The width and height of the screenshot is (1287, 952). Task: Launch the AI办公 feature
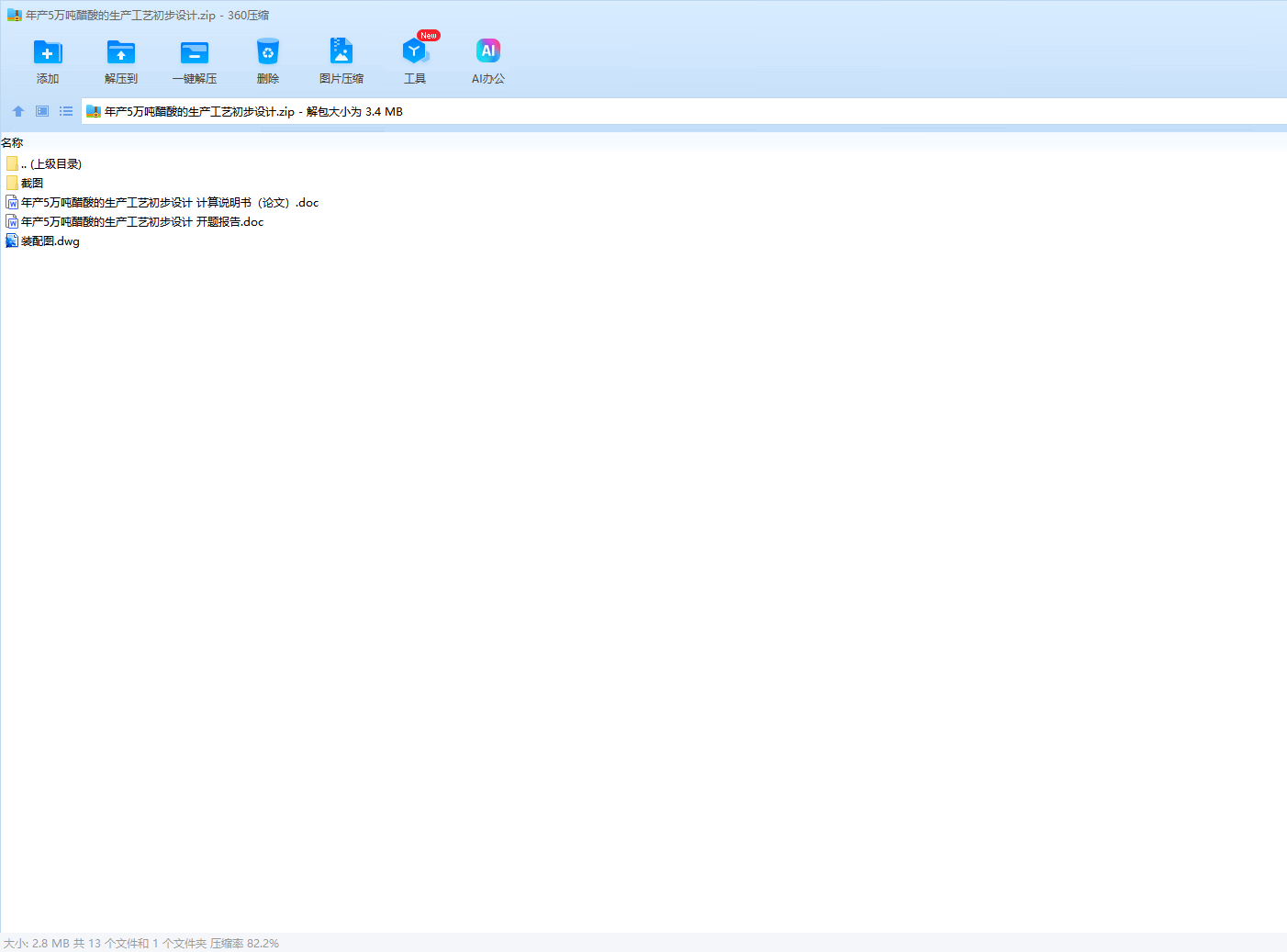(488, 62)
